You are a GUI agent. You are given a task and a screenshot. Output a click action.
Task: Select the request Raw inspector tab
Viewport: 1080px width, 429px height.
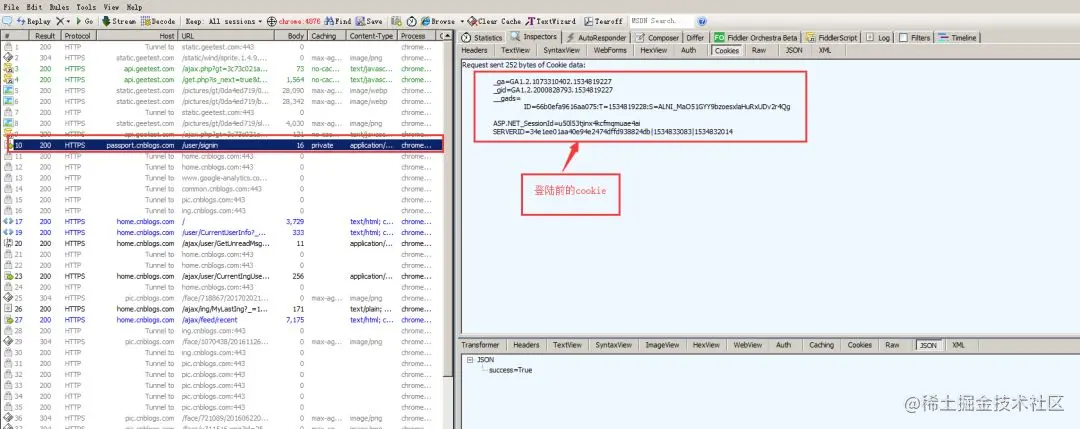[x=758, y=50]
